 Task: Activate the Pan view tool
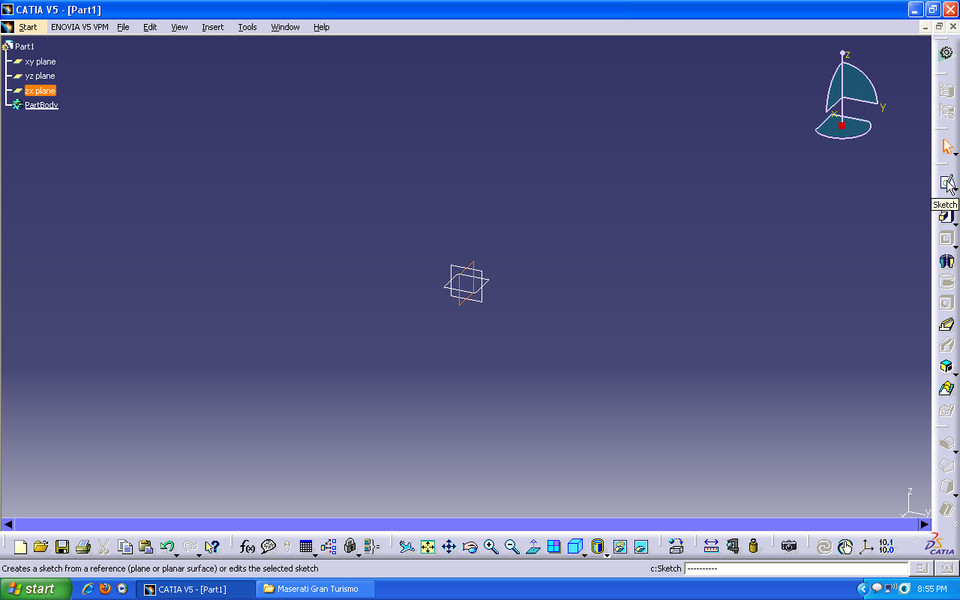(449, 547)
